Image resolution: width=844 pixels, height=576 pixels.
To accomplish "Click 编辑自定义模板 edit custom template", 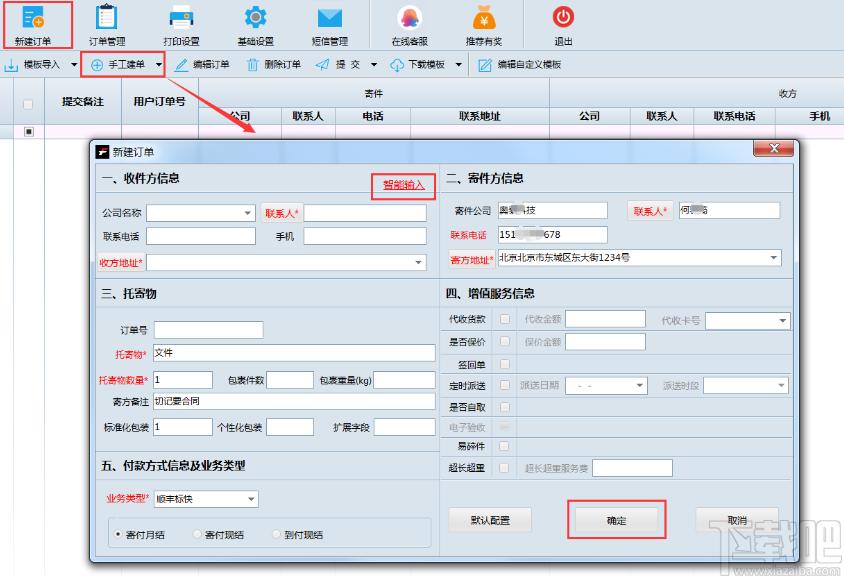I will pos(520,65).
